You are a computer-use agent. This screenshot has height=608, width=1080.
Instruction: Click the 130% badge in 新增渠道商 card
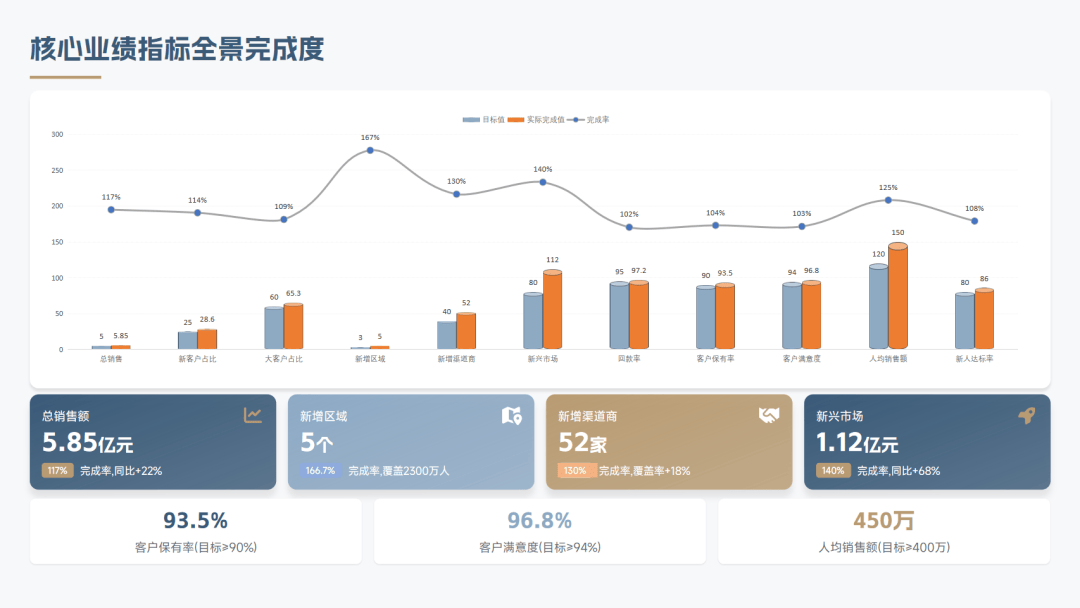[x=575, y=471]
